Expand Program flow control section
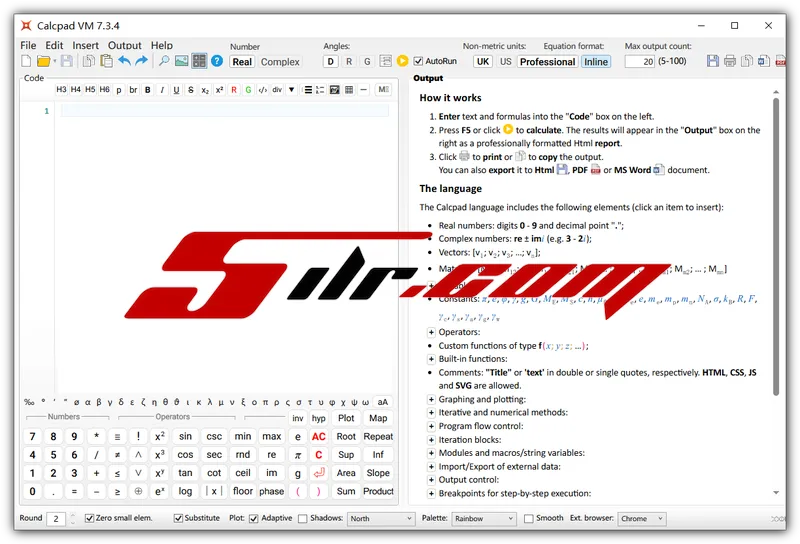 431,426
